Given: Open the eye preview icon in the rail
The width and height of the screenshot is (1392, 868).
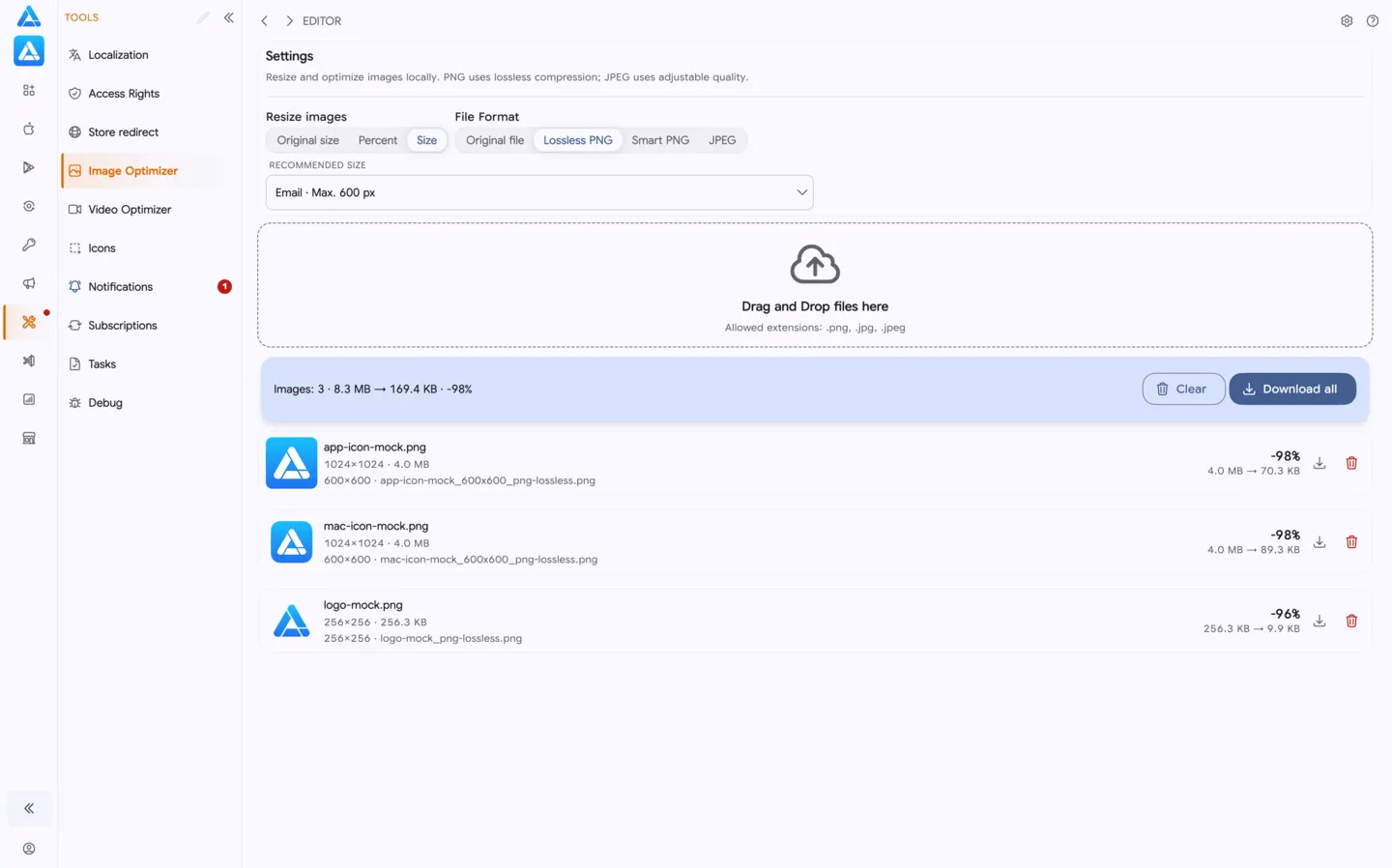Looking at the screenshot, I should [x=29, y=206].
